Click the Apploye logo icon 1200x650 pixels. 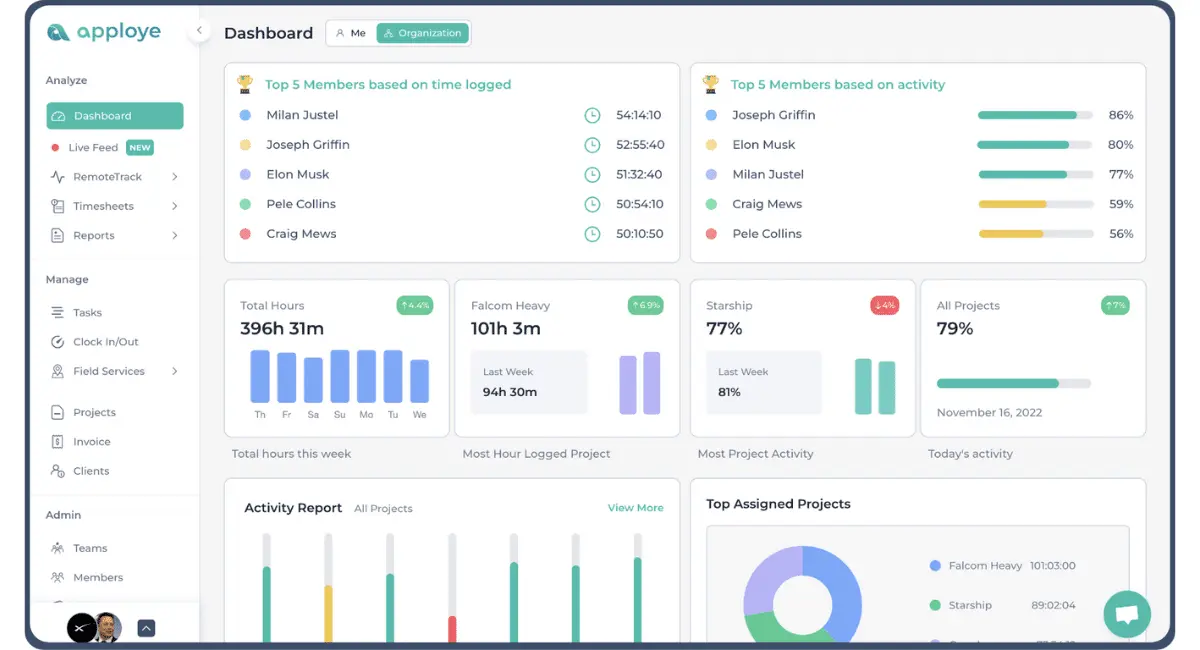coord(59,32)
